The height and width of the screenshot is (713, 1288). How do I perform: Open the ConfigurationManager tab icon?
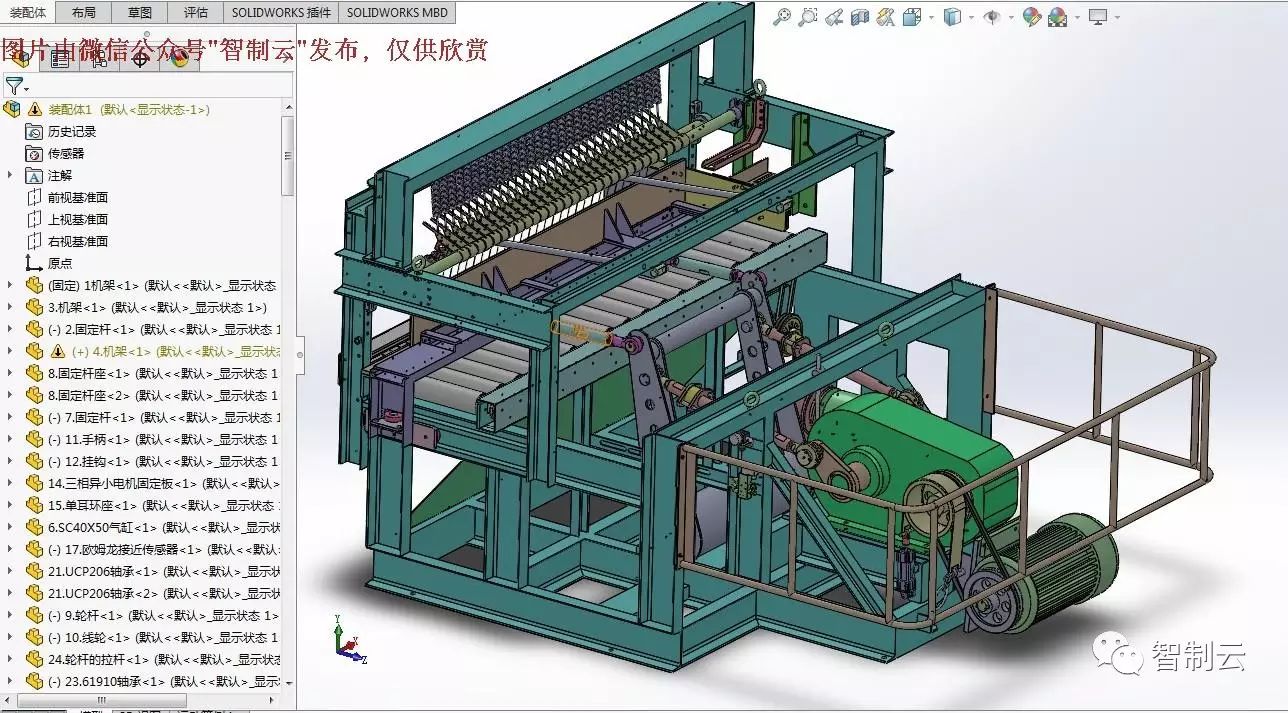point(100,59)
